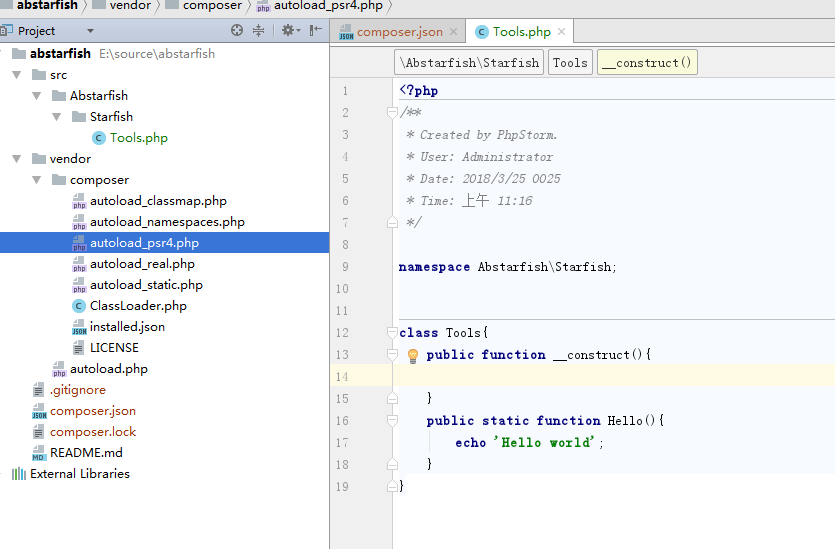835x549 pixels.
Task: Click the src folder icon
Action: [x=39, y=75]
